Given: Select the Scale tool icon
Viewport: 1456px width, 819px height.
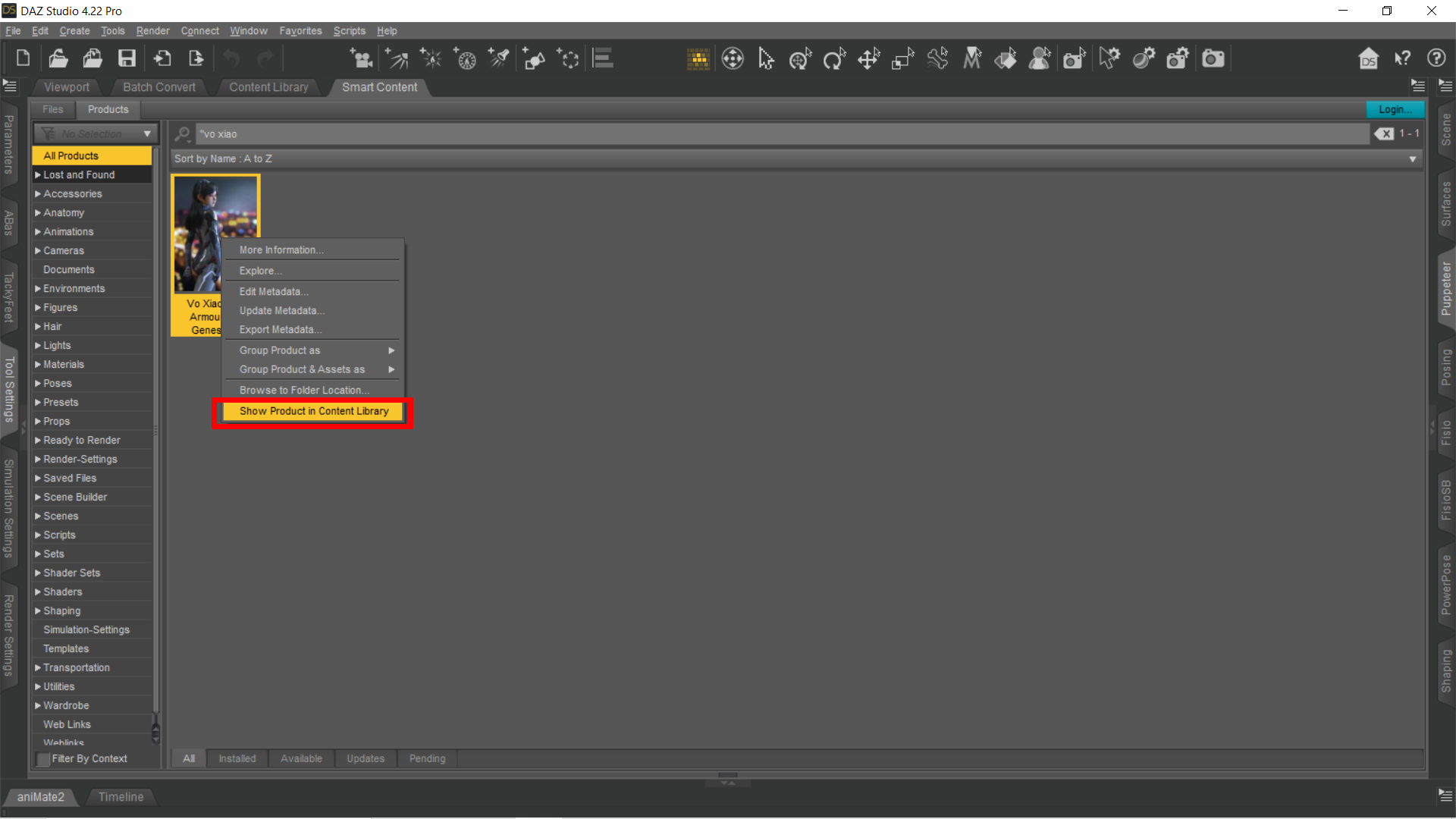Looking at the screenshot, I should (x=902, y=58).
